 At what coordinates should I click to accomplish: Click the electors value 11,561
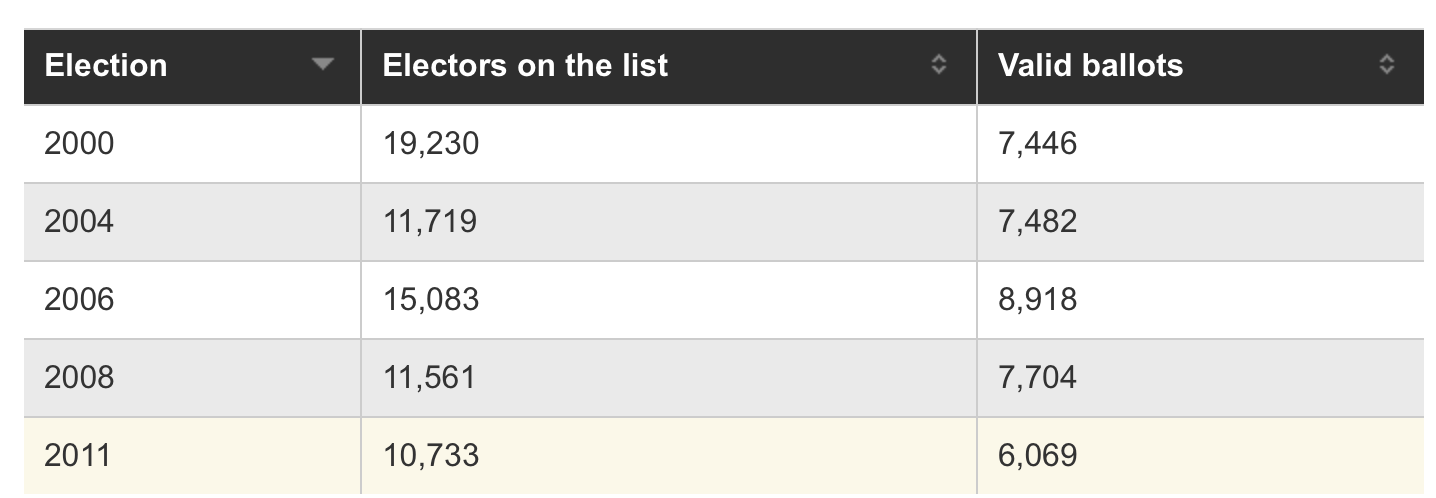tap(429, 378)
